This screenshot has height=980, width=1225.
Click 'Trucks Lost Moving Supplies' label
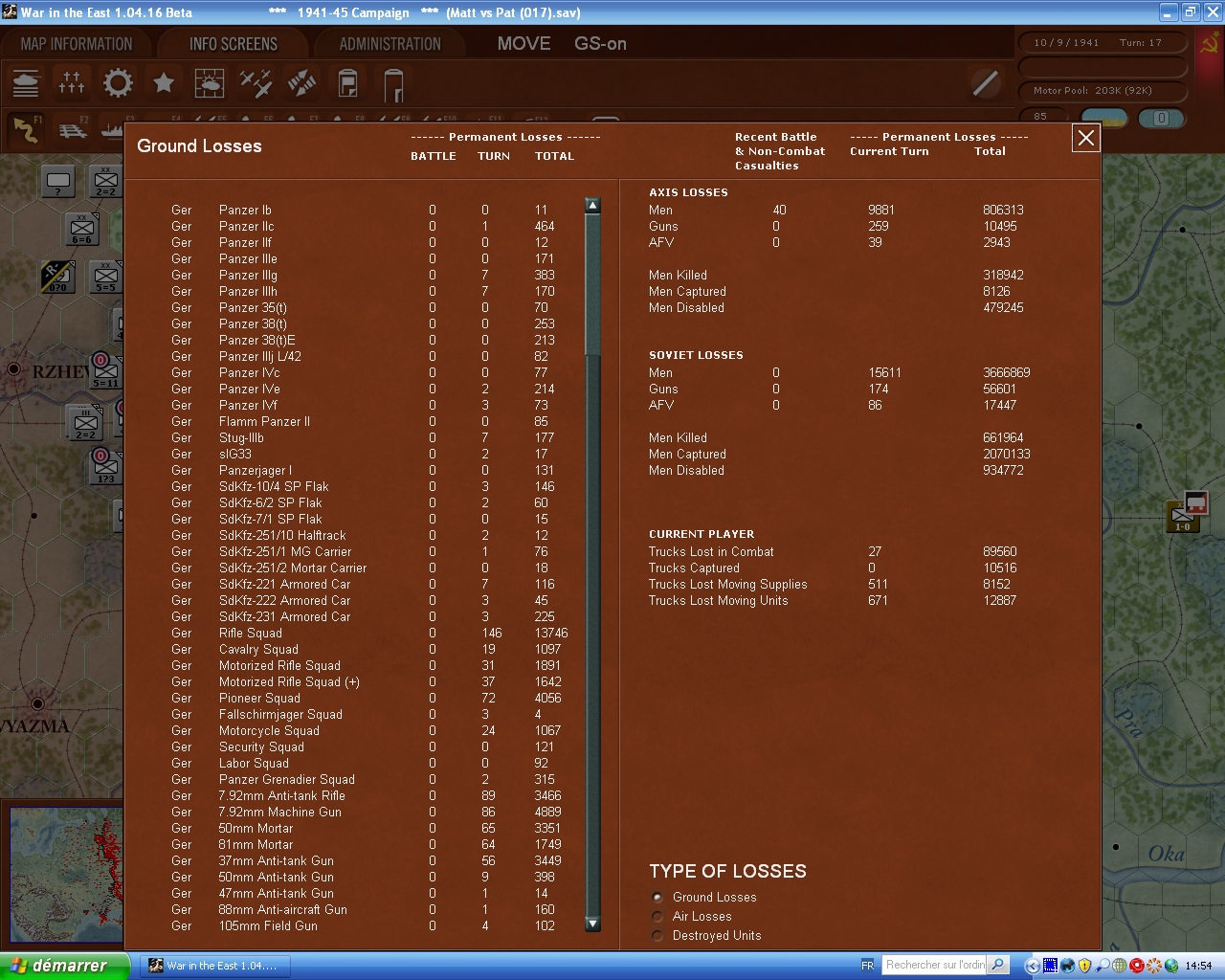(x=727, y=584)
